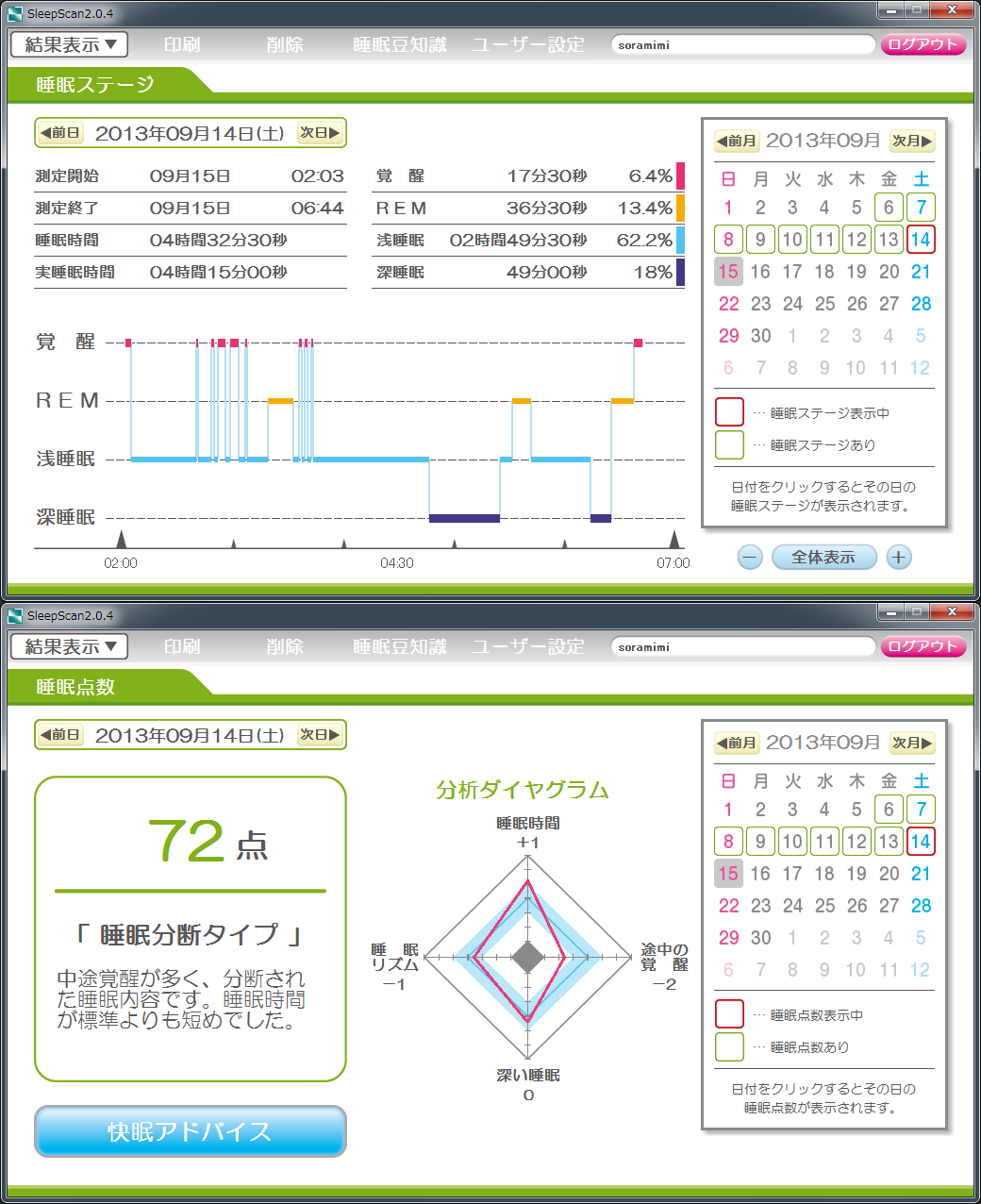The image size is (981, 1204).
Task: Go to next month in bottom calendar
Action: [912, 743]
